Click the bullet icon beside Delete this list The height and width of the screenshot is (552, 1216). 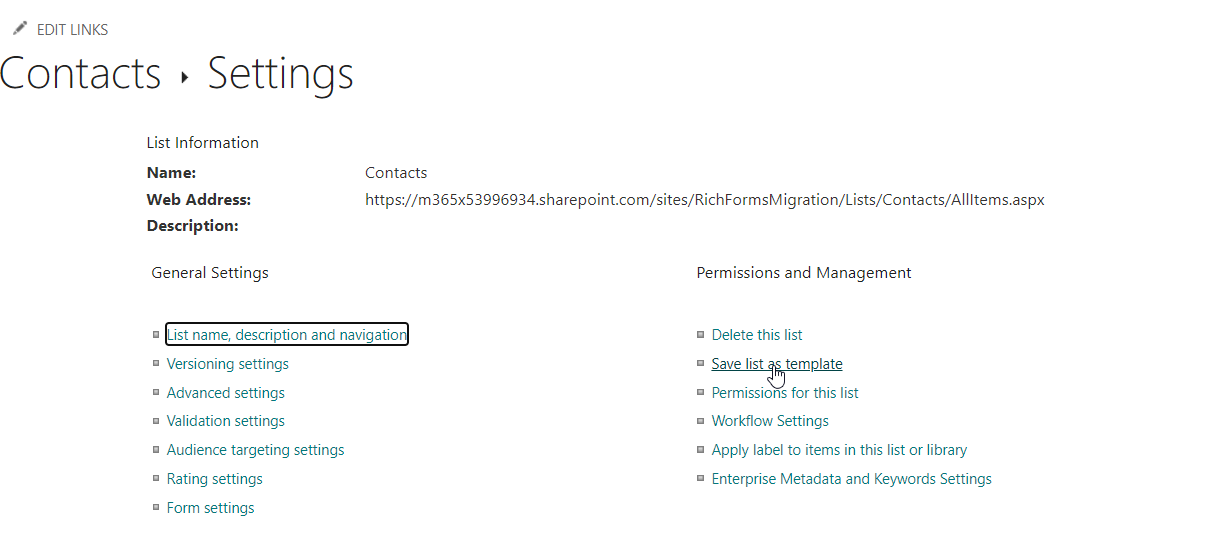pos(701,334)
